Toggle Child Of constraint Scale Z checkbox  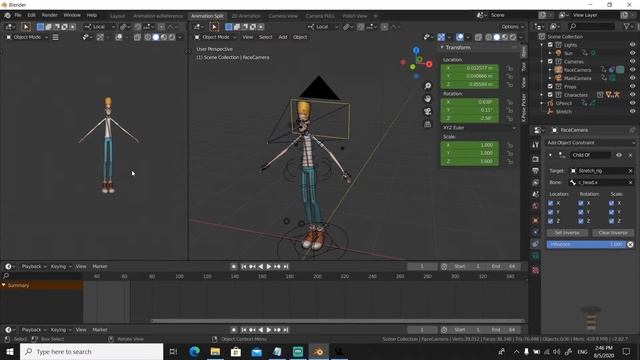pos(611,221)
